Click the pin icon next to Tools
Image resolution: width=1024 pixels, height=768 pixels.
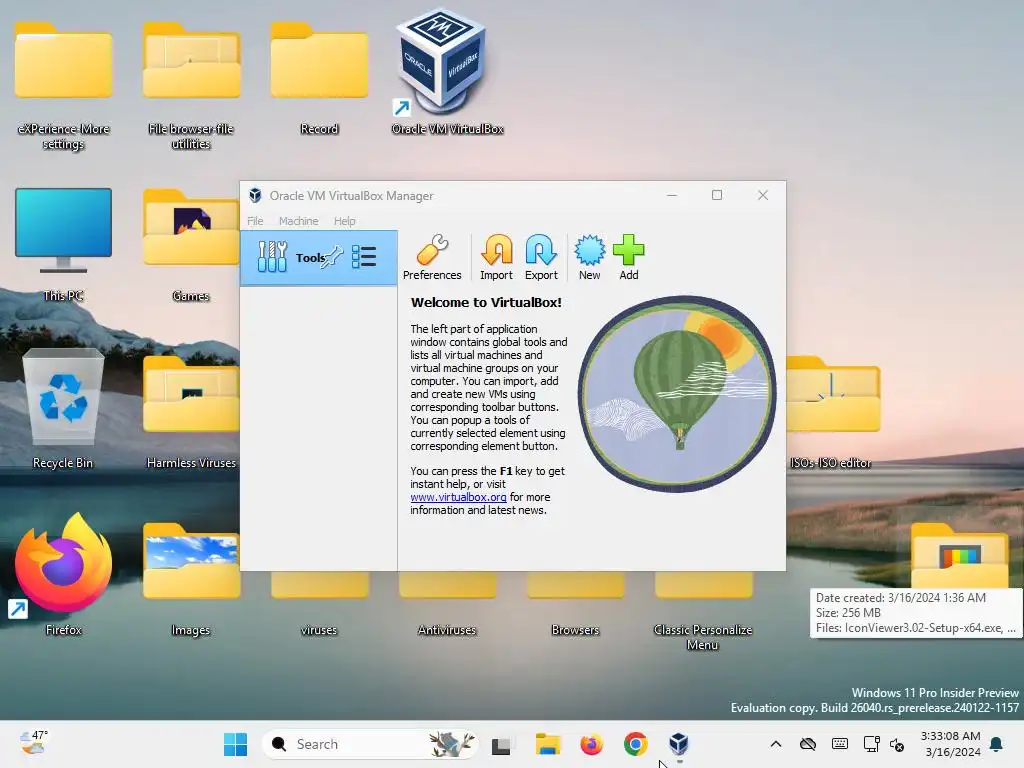click(x=332, y=257)
